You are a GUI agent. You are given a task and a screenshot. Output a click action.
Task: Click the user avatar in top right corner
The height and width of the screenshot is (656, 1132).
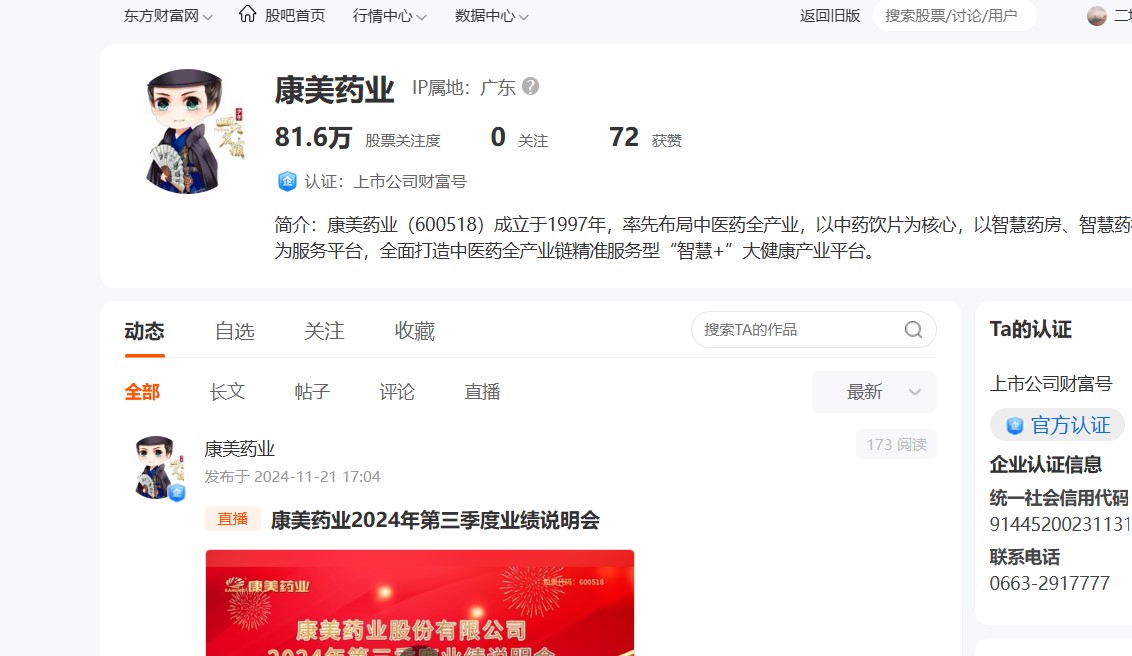click(1097, 16)
